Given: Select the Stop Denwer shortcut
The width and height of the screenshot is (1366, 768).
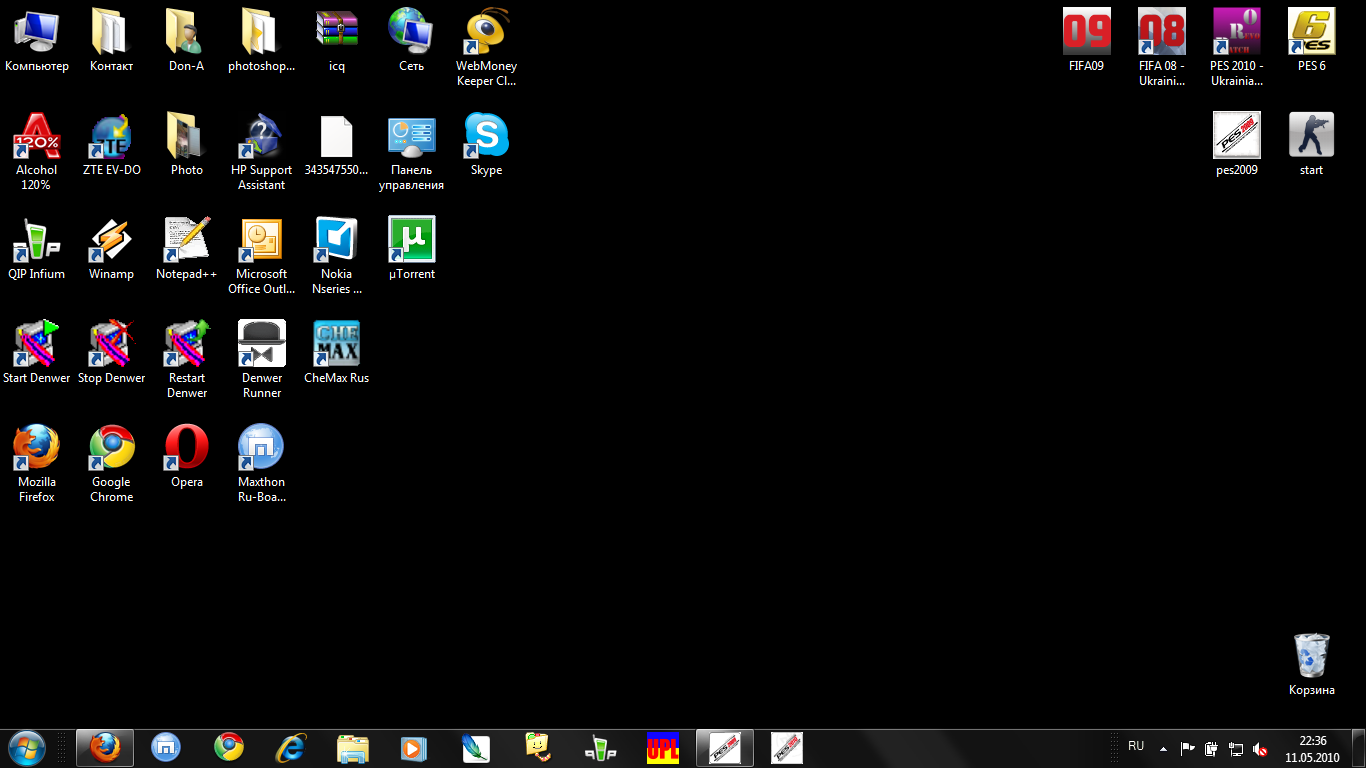Looking at the screenshot, I should pyautogui.click(x=111, y=345).
